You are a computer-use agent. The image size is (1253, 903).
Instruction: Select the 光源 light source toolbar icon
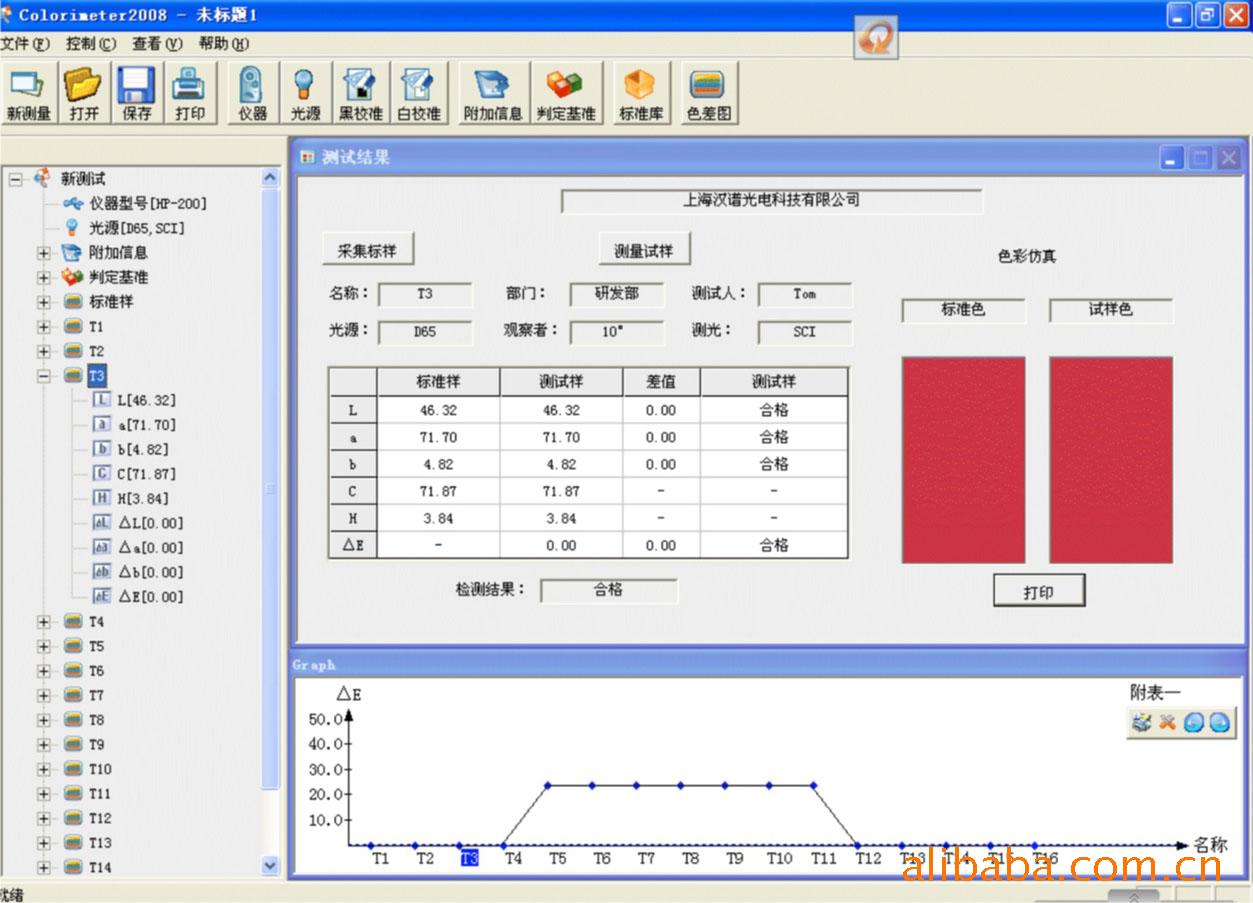click(305, 94)
